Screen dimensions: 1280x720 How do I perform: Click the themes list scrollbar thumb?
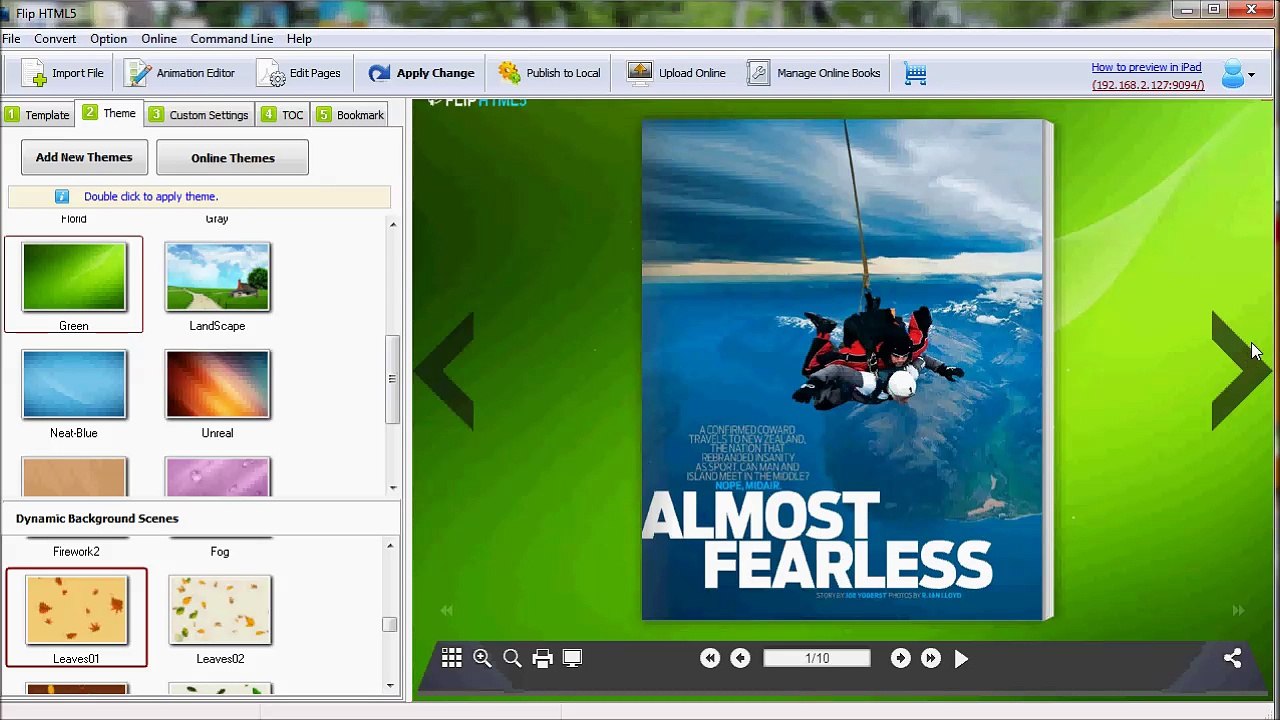click(x=392, y=378)
